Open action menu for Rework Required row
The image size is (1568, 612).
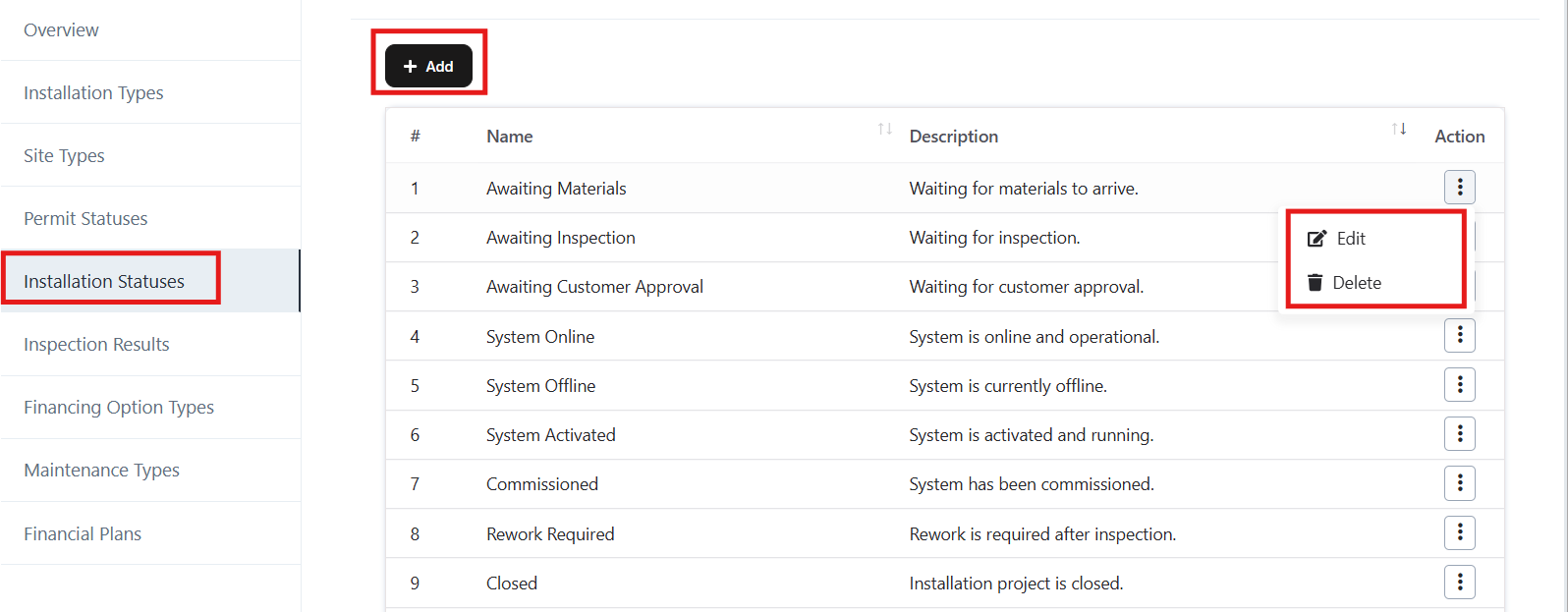[x=1459, y=533]
